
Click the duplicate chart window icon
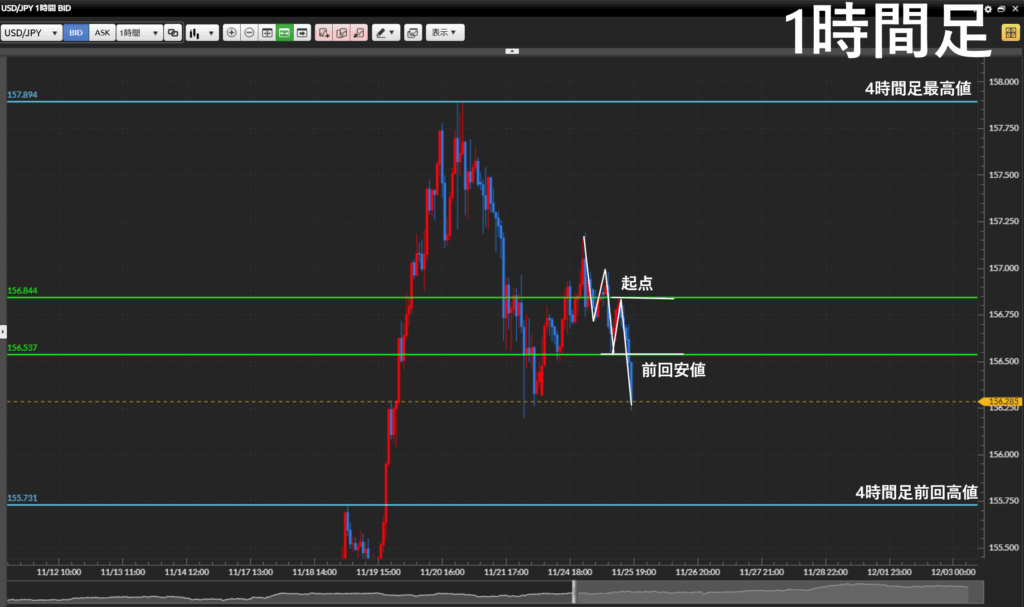[x=414, y=32]
